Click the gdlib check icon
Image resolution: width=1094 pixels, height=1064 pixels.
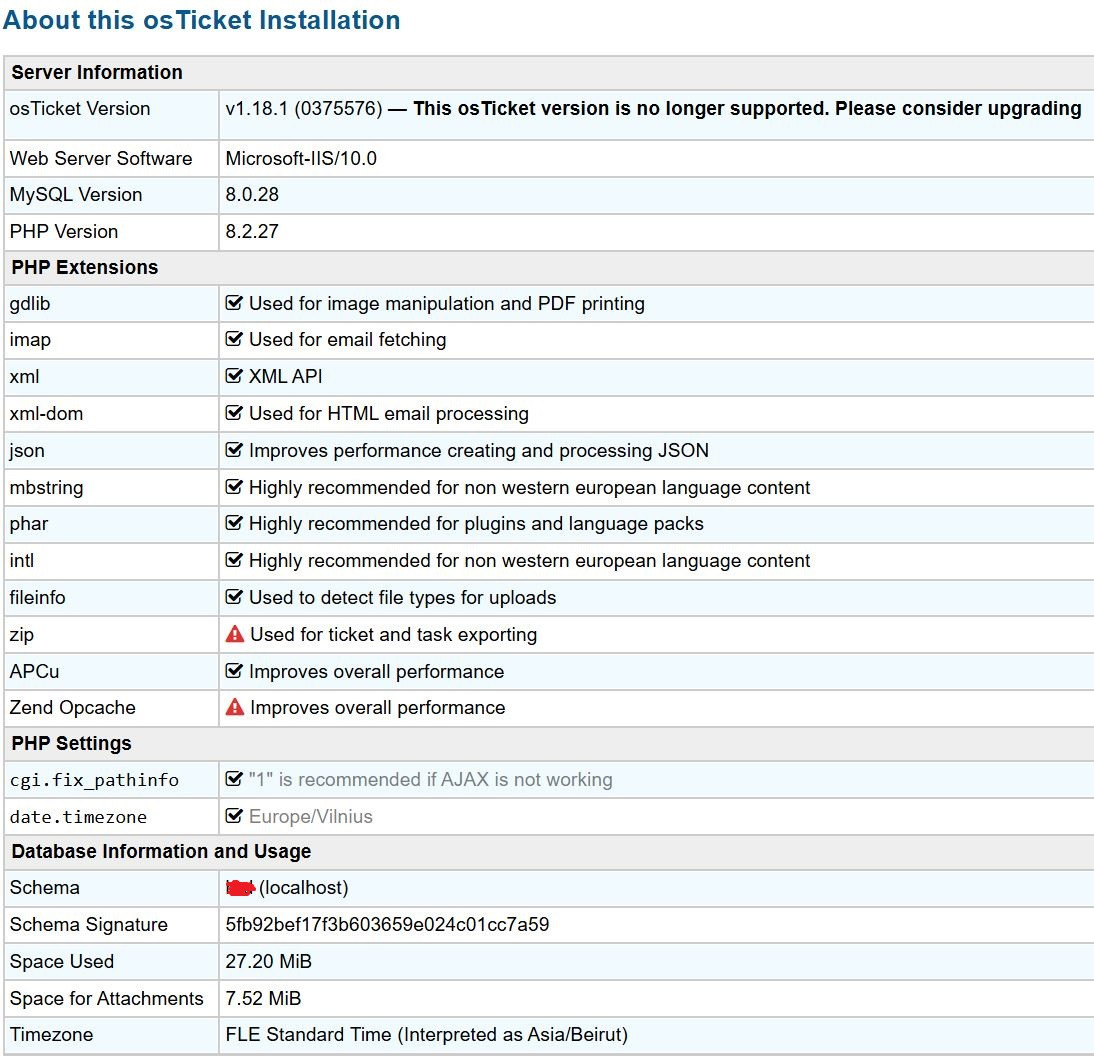click(234, 303)
